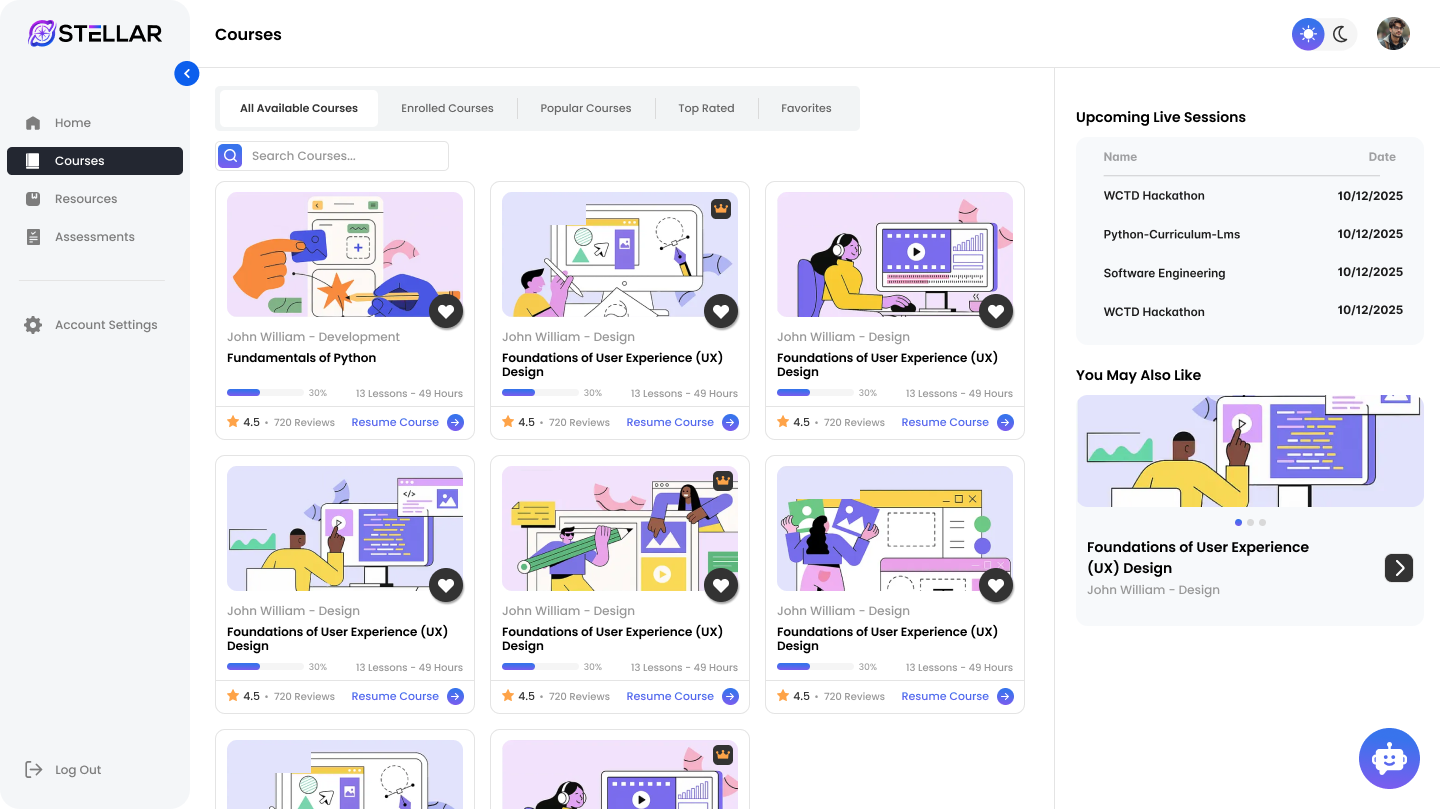Click the Stellar logo
Image resolution: width=1440 pixels, height=809 pixels.
pyautogui.click(x=95, y=34)
